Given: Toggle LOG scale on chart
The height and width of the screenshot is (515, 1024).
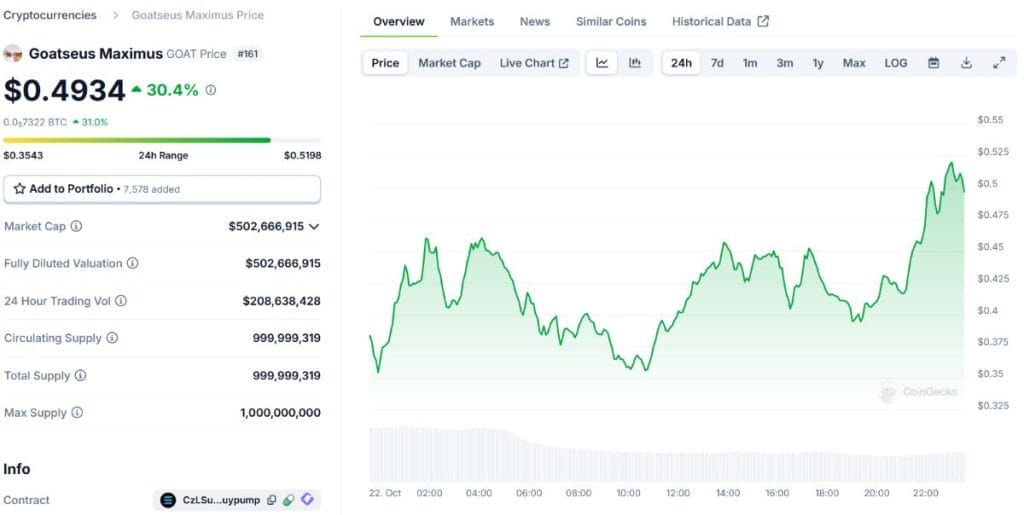Looking at the screenshot, I should (x=895, y=63).
